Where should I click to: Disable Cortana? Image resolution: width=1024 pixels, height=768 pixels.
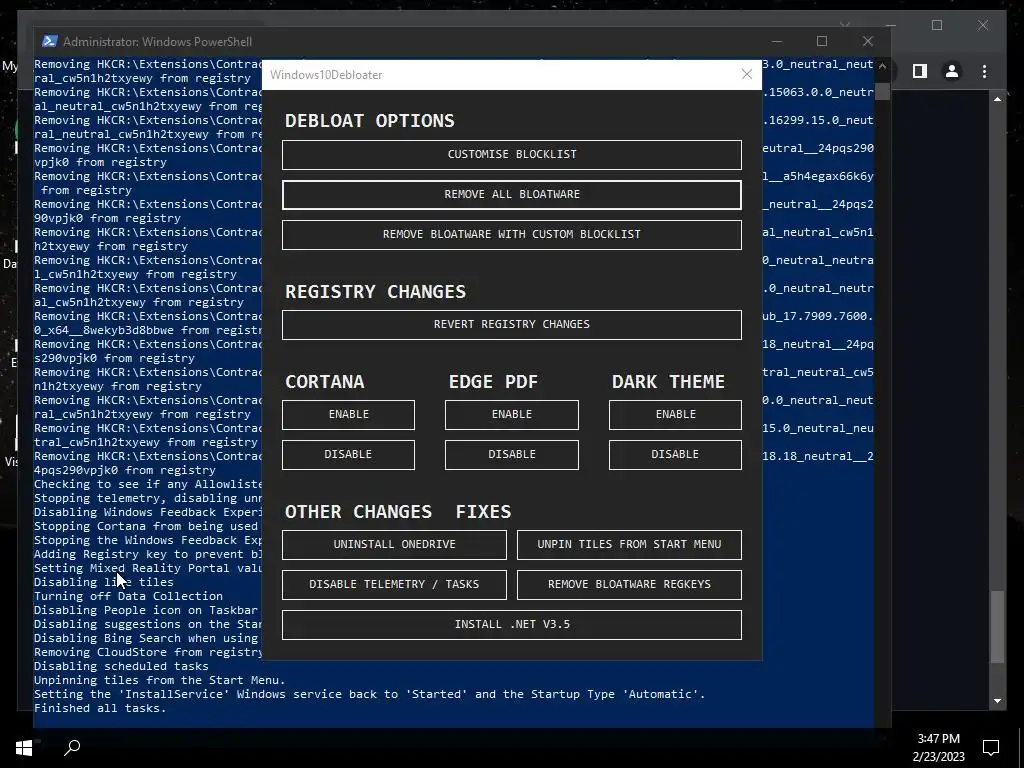coord(348,455)
